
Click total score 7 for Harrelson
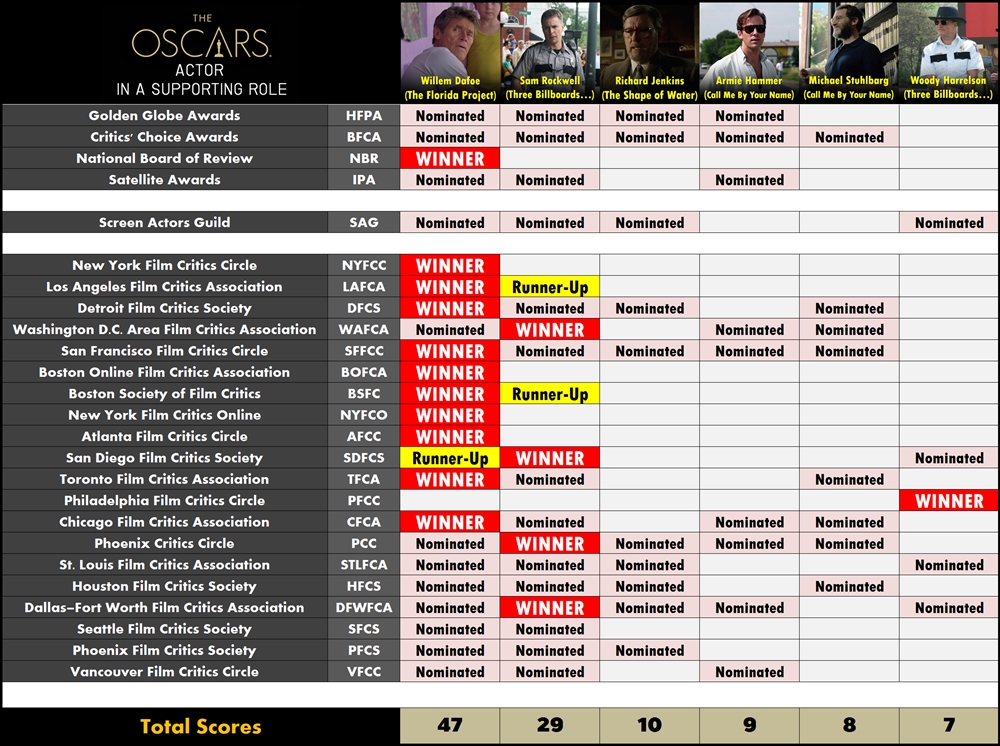coord(949,726)
